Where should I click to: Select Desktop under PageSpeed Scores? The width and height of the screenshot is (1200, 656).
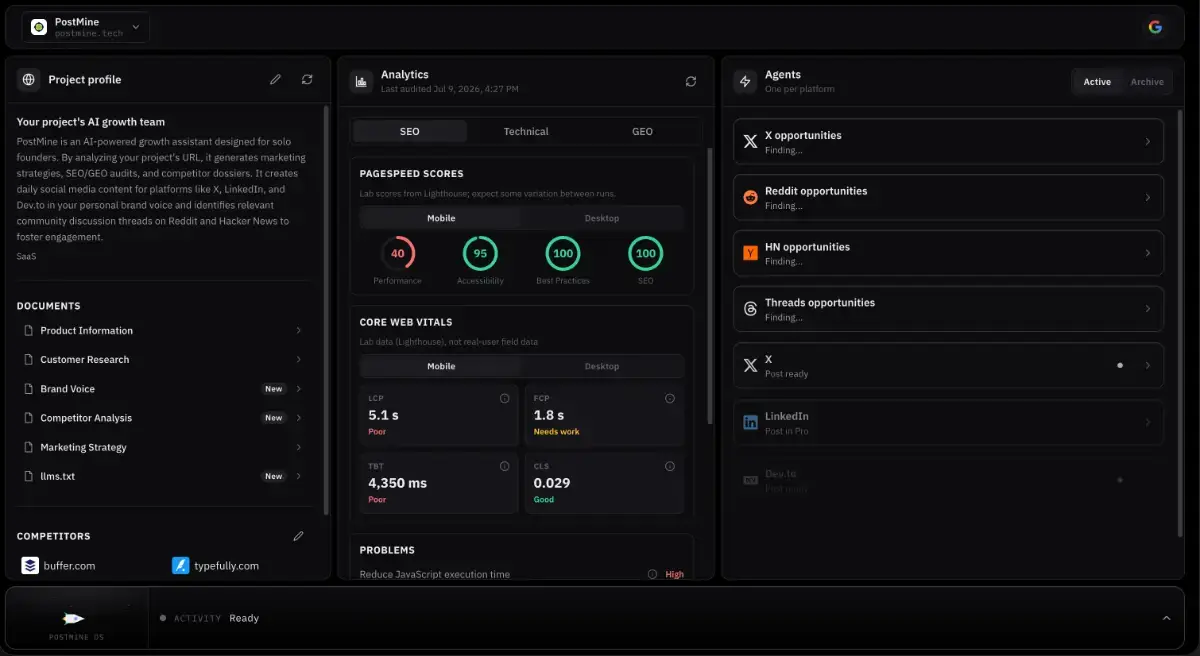click(x=602, y=218)
